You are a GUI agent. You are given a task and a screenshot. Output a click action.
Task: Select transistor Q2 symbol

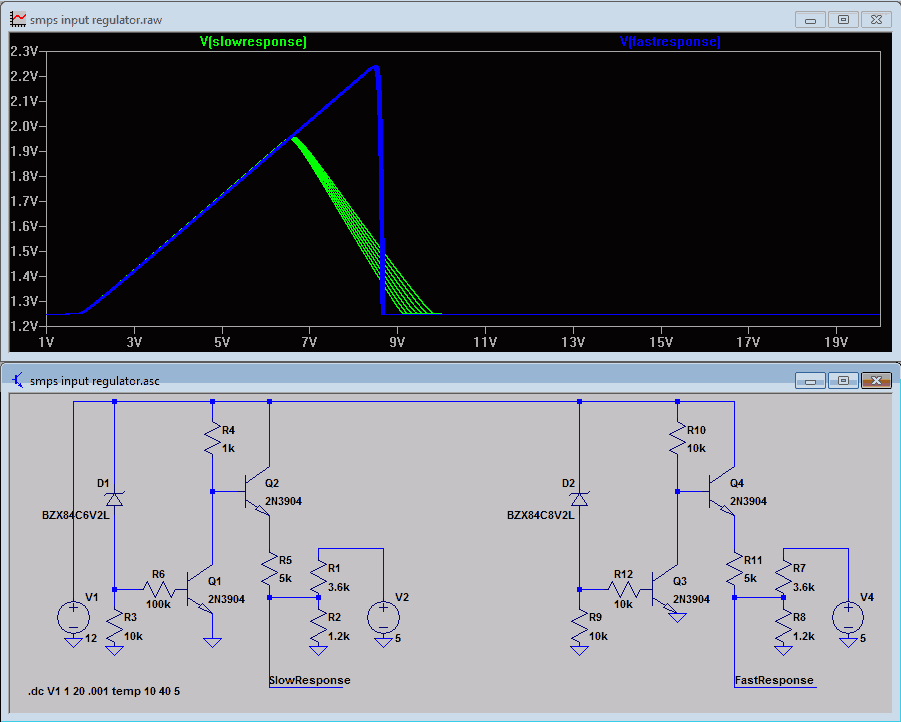[257, 491]
